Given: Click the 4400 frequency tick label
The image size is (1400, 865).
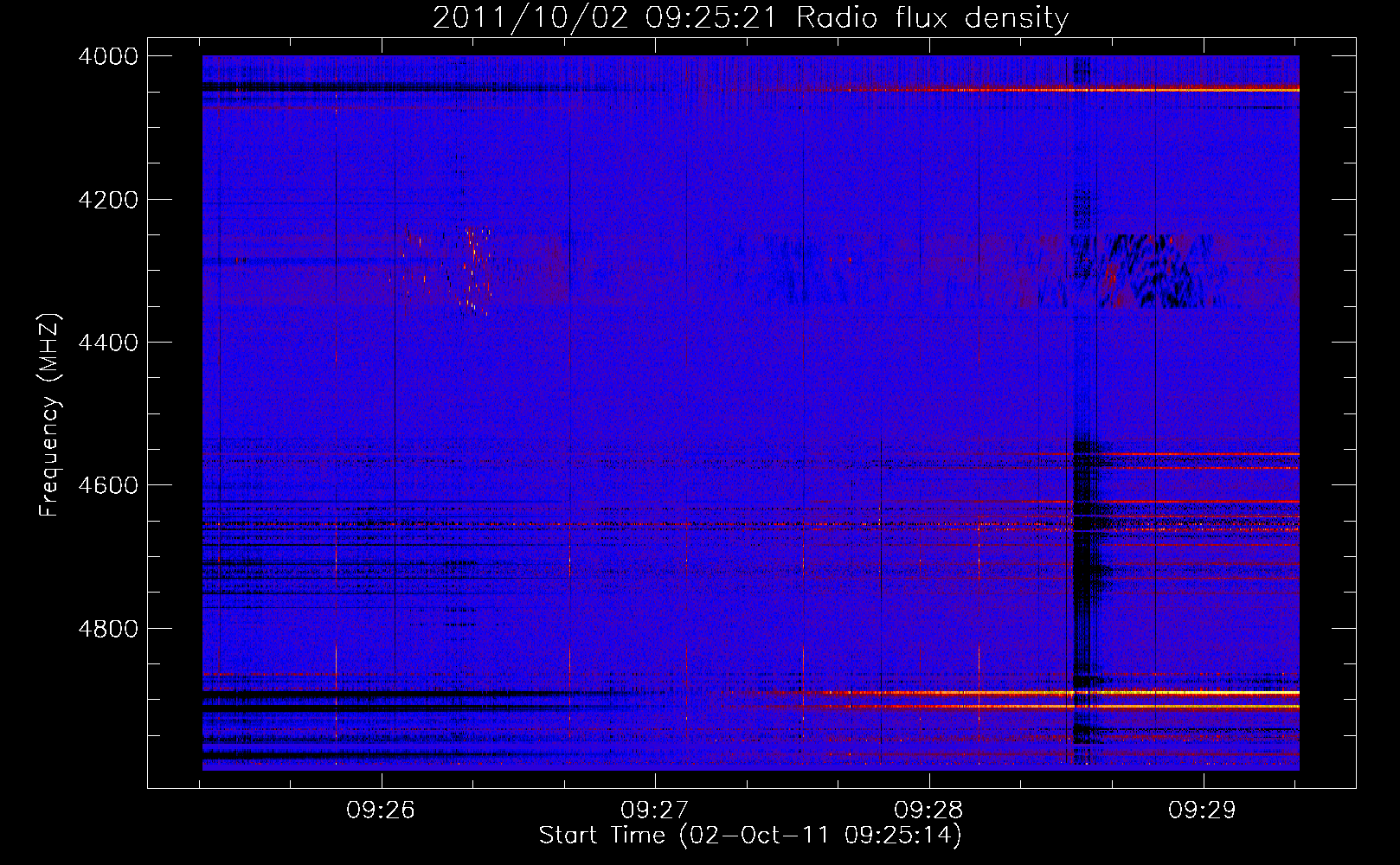Looking at the screenshot, I should (108, 343).
